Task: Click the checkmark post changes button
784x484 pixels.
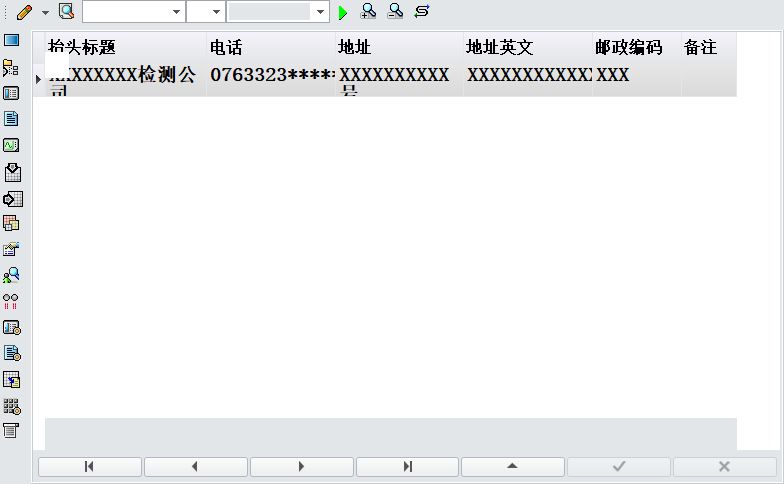Action: pyautogui.click(x=619, y=466)
